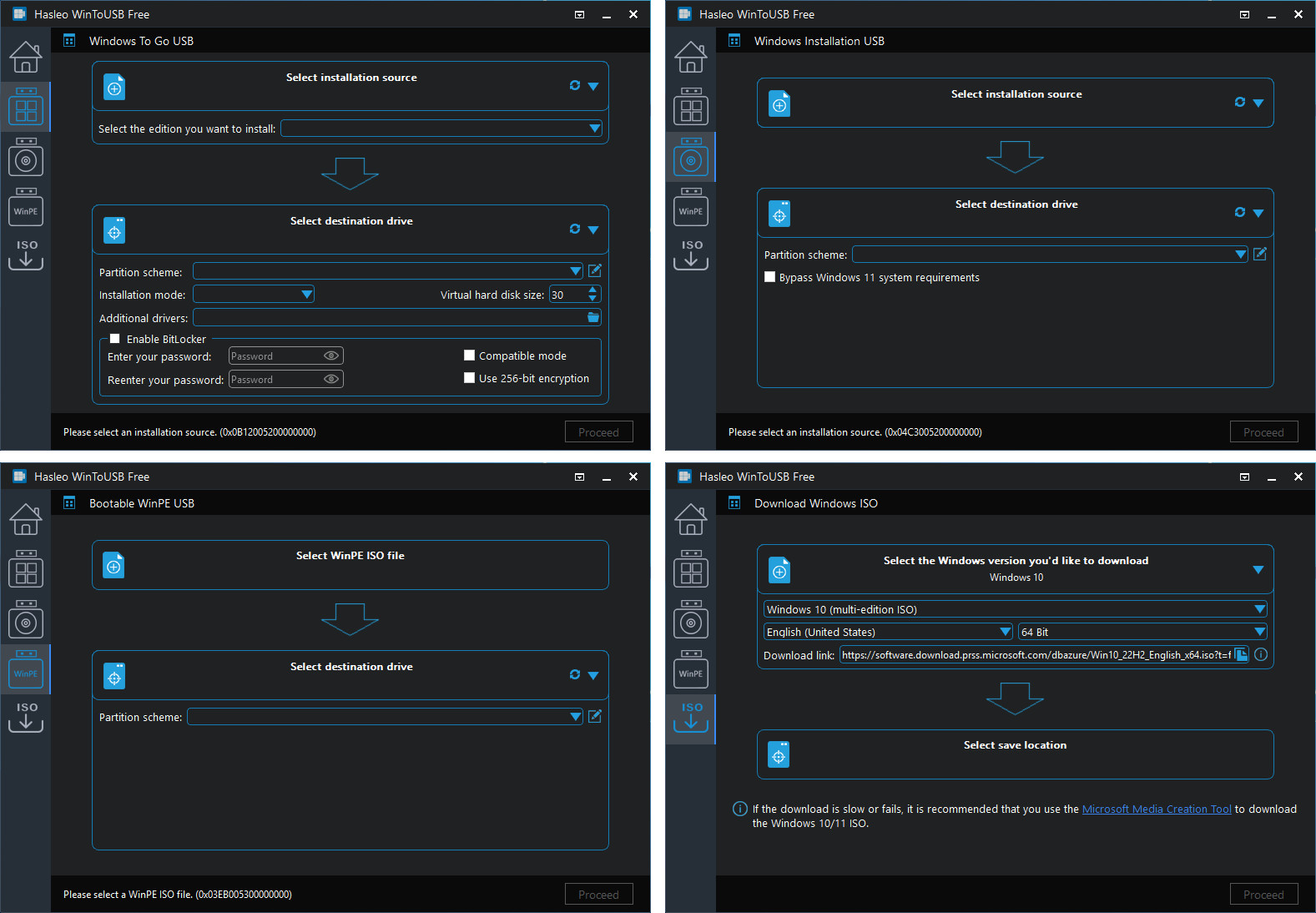Click the Reenter your password input field

coord(286,379)
